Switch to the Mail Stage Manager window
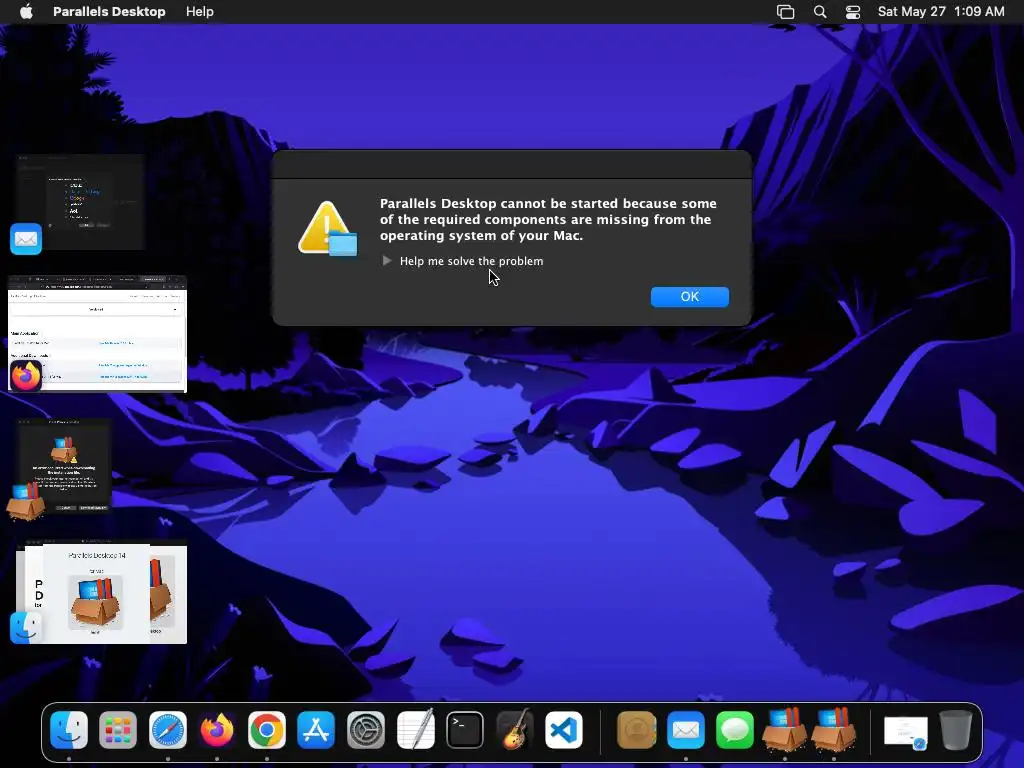Screen dimensions: 1024x768 (x=82, y=201)
